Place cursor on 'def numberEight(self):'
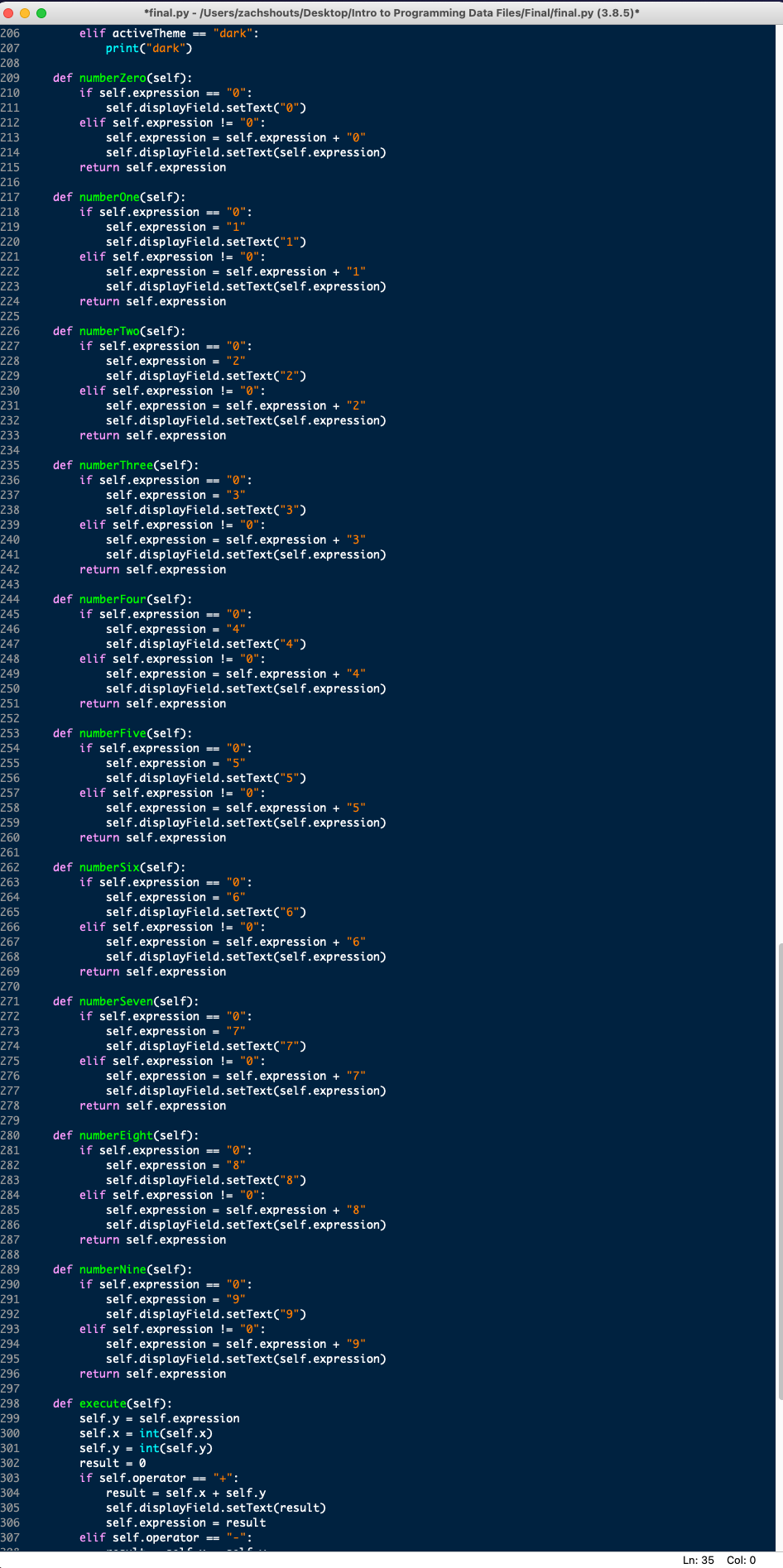This screenshot has height=1568, width=783. pyautogui.click(x=126, y=1135)
